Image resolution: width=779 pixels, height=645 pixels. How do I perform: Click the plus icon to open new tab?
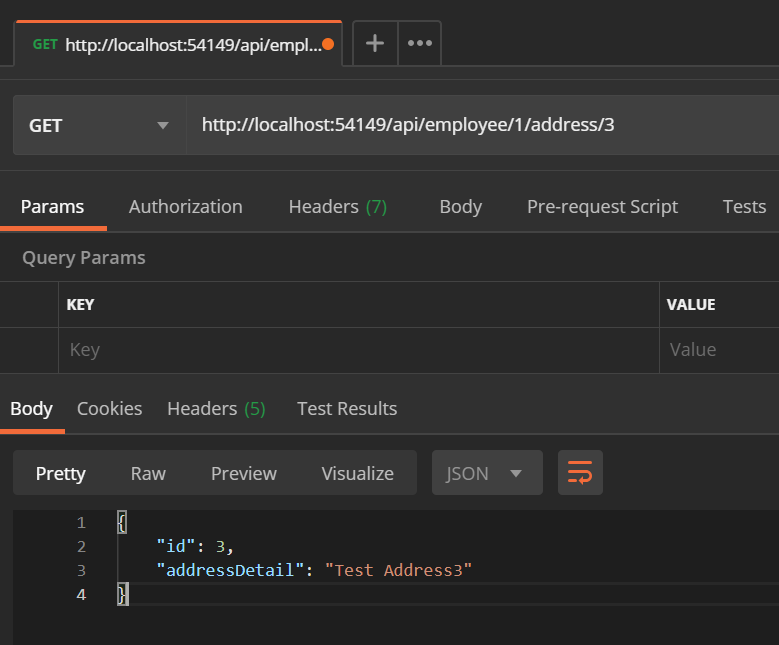pyautogui.click(x=375, y=44)
